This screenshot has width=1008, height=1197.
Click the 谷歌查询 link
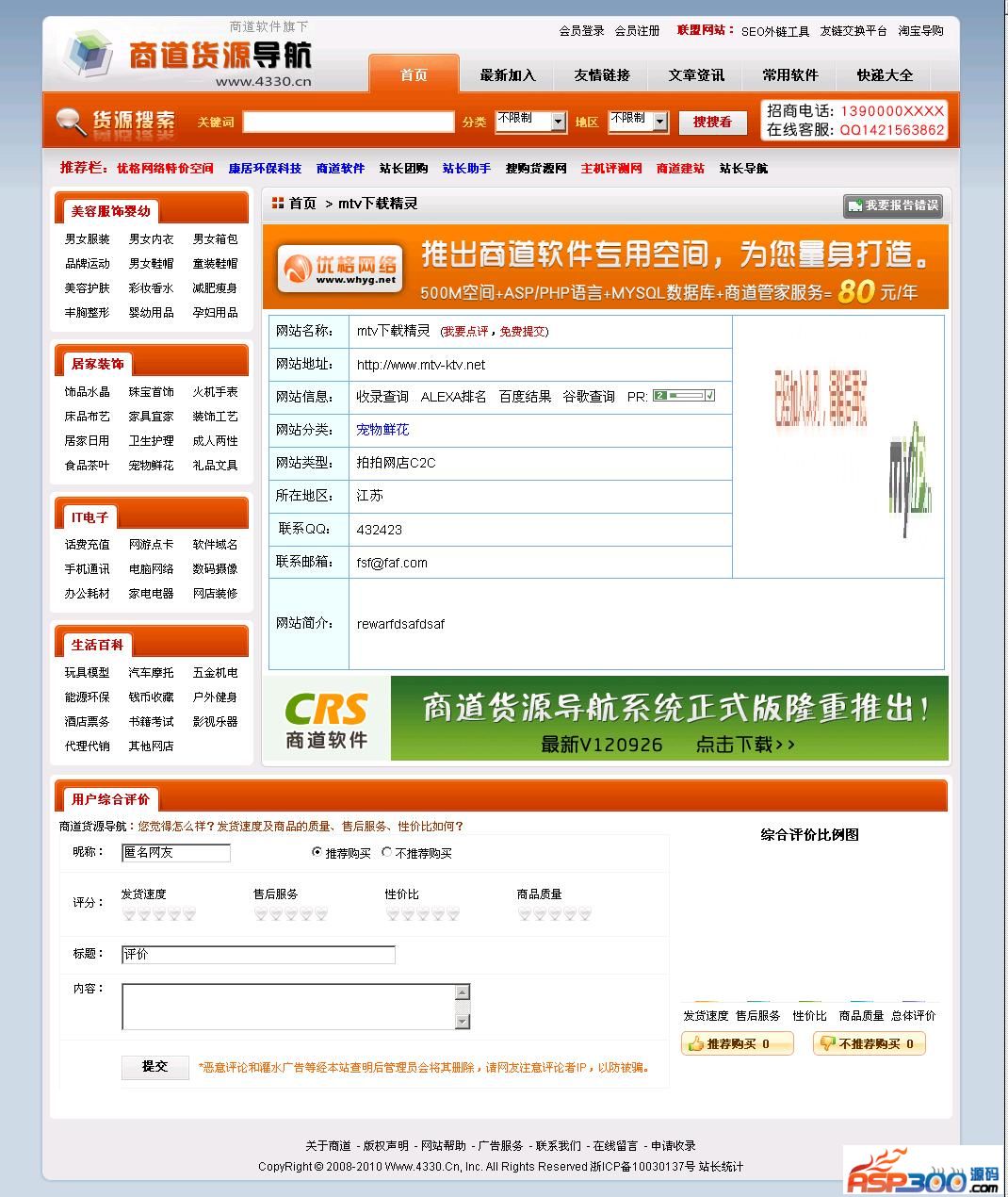[589, 397]
